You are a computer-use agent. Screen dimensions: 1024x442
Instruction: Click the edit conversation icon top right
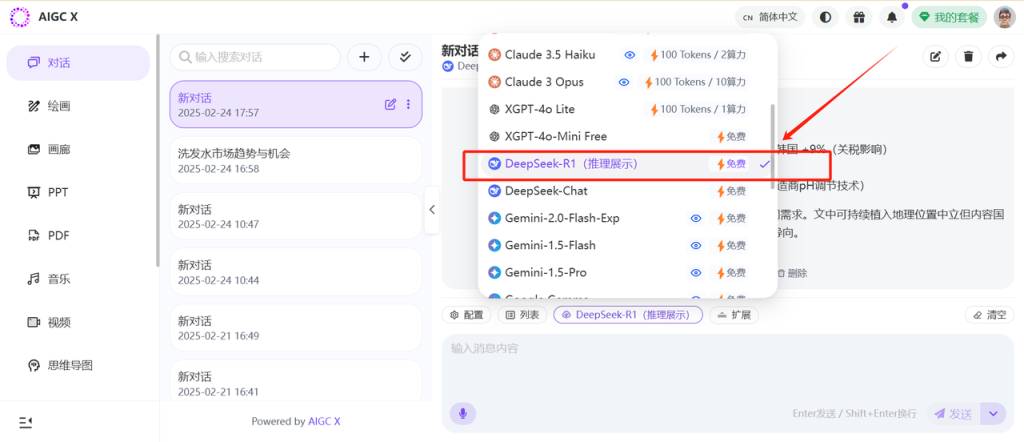pyautogui.click(x=935, y=57)
